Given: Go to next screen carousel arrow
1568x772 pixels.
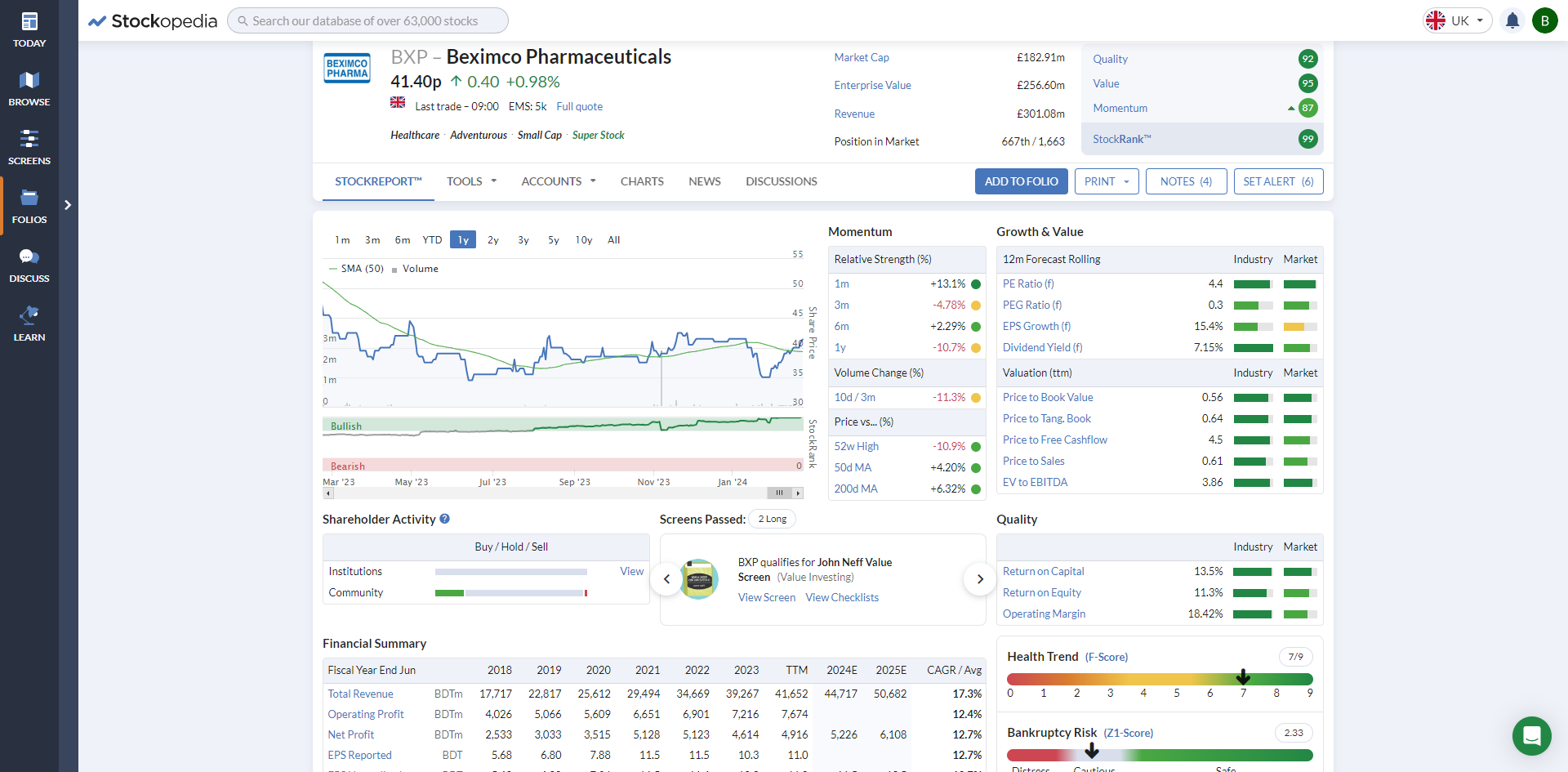Looking at the screenshot, I should [x=980, y=579].
